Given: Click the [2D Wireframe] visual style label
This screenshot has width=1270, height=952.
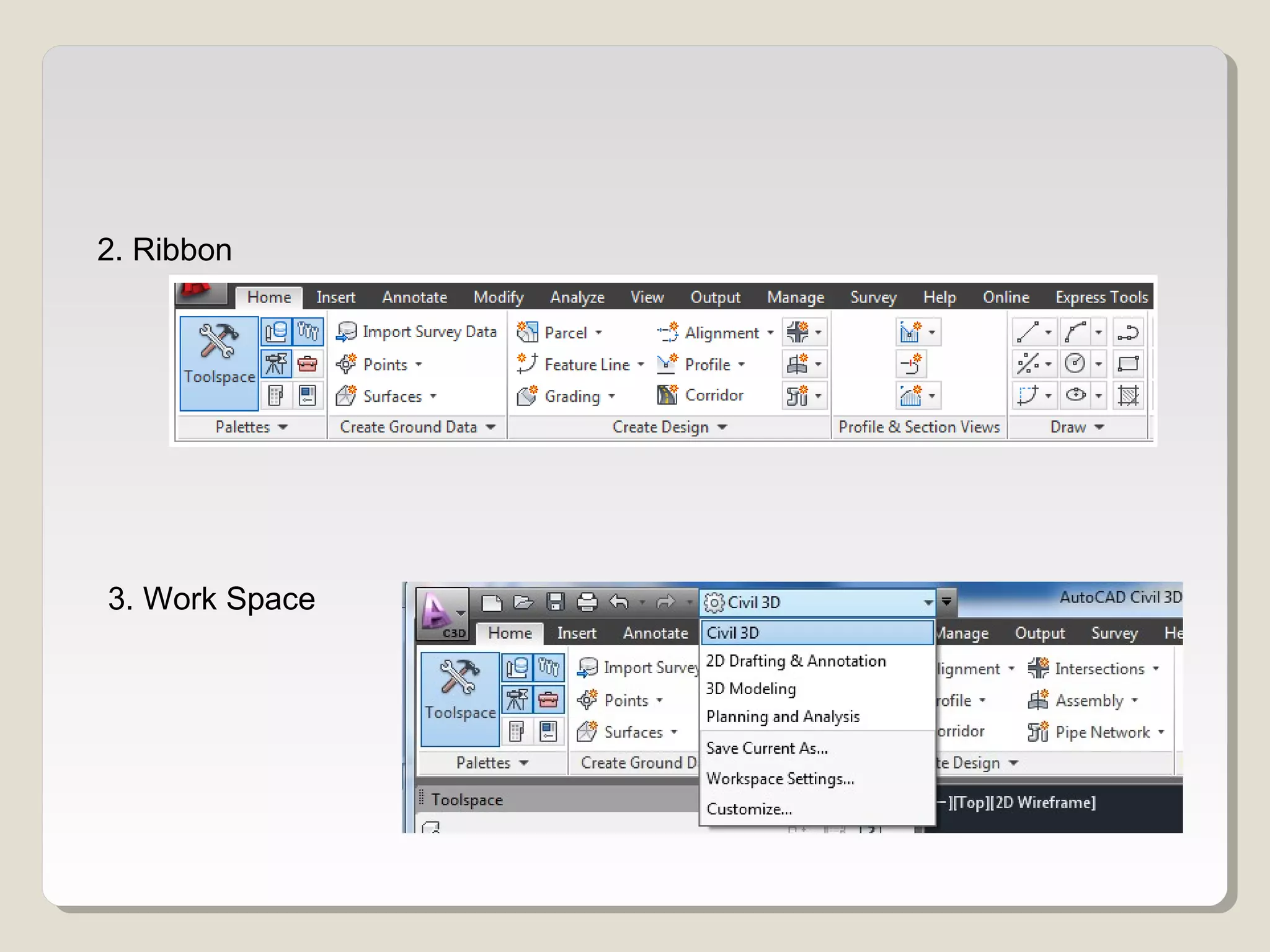Looking at the screenshot, I should [x=1043, y=803].
